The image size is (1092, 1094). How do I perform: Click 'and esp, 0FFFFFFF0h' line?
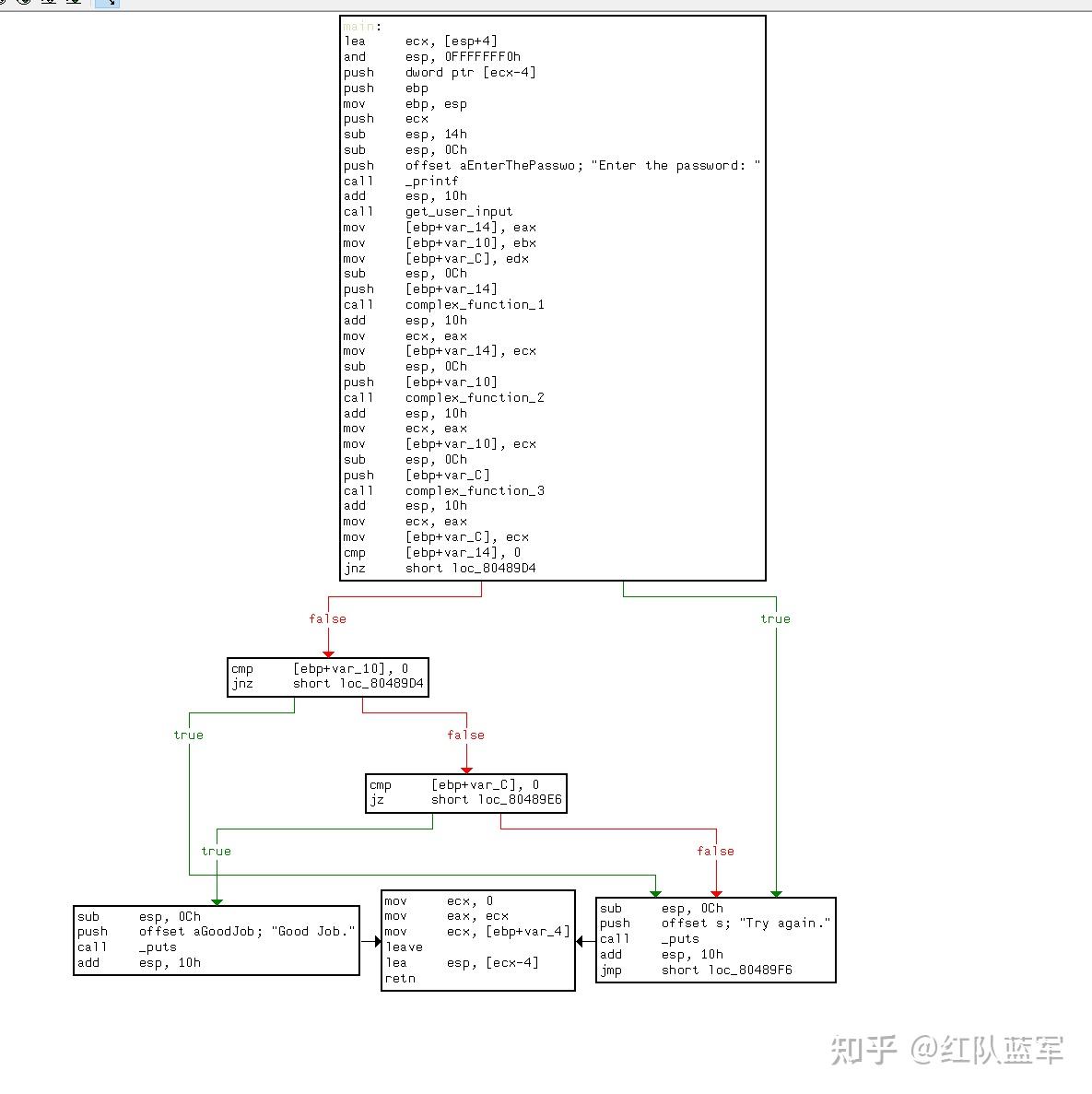click(432, 56)
